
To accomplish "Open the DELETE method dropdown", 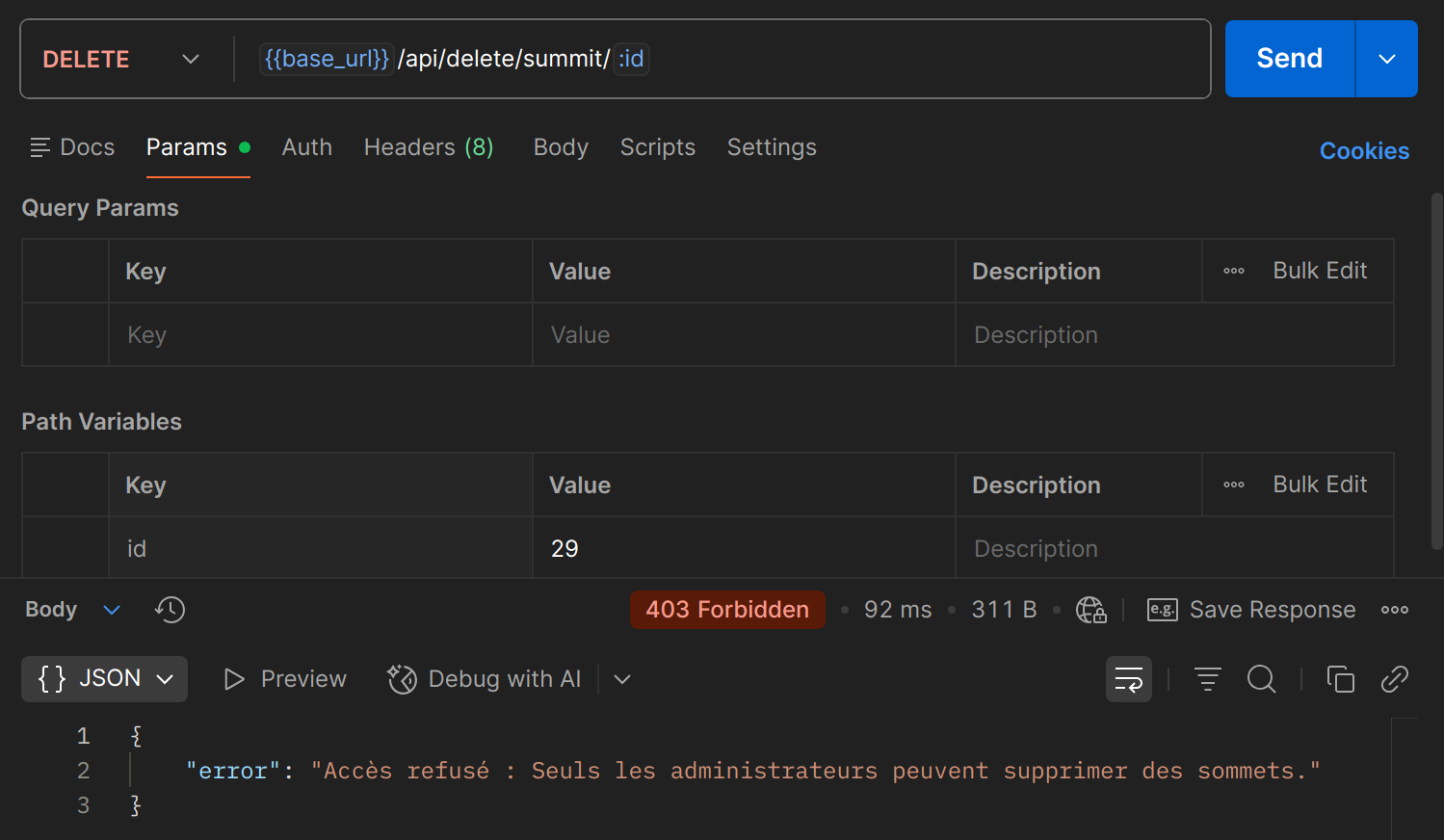I will 120,59.
